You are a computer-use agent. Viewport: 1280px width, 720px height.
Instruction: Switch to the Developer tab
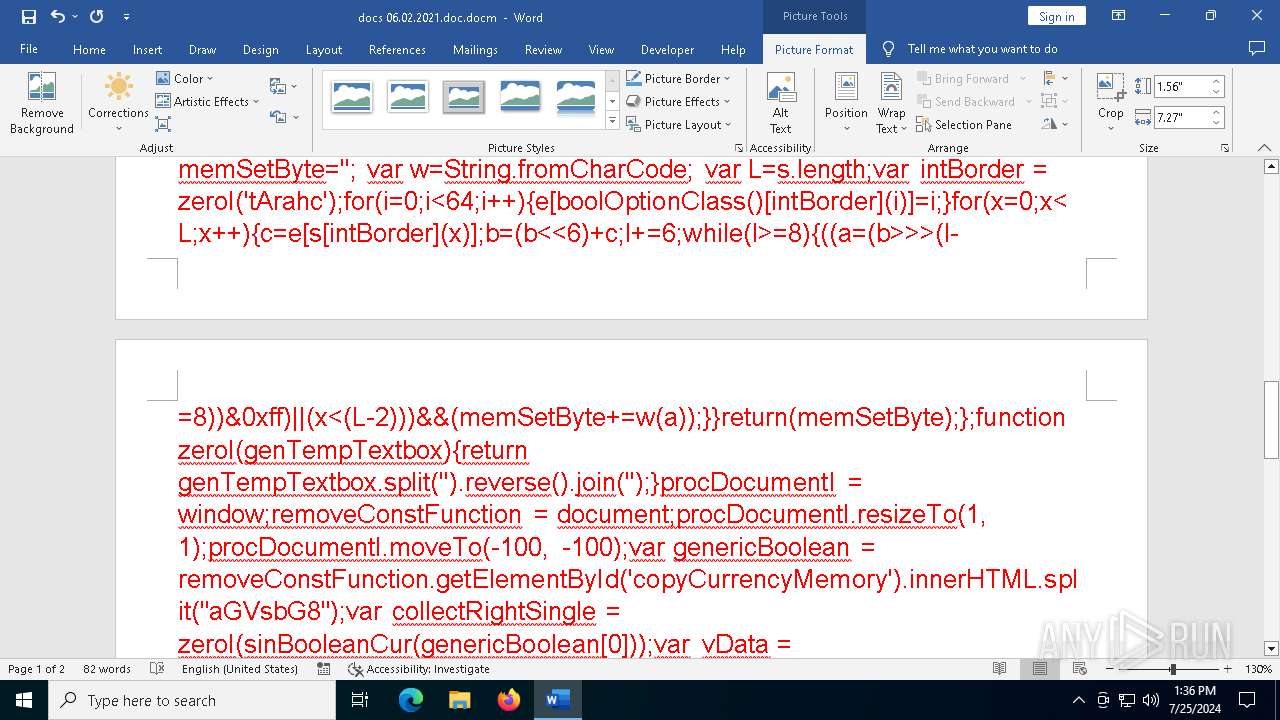pos(667,49)
